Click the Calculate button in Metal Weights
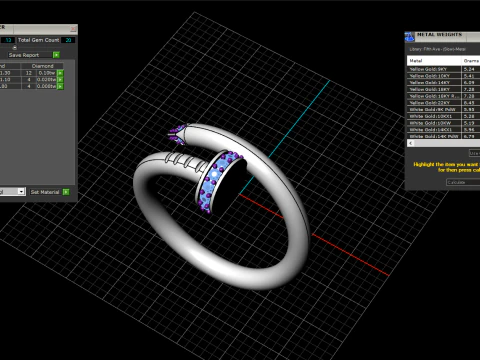Image resolution: width=480 pixels, height=360 pixels. 463,182
